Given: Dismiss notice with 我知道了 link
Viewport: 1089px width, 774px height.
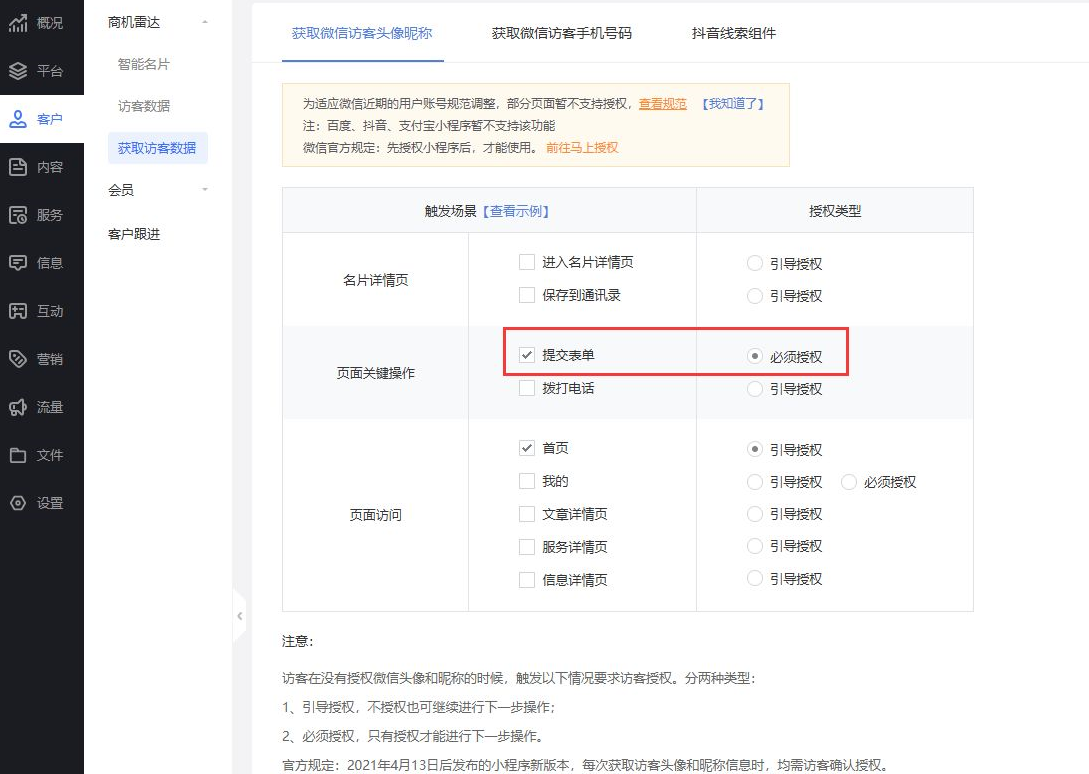Looking at the screenshot, I should pyautogui.click(x=733, y=104).
